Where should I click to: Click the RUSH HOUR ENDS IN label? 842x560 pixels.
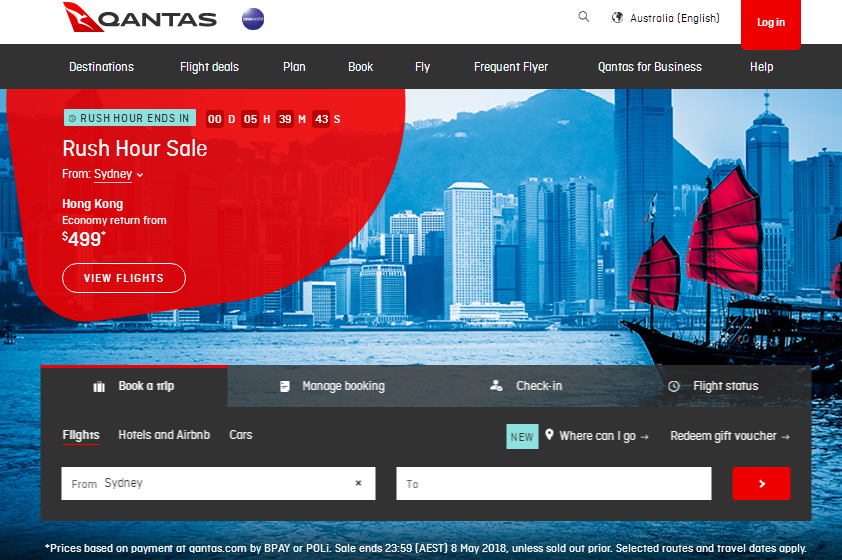(130, 118)
